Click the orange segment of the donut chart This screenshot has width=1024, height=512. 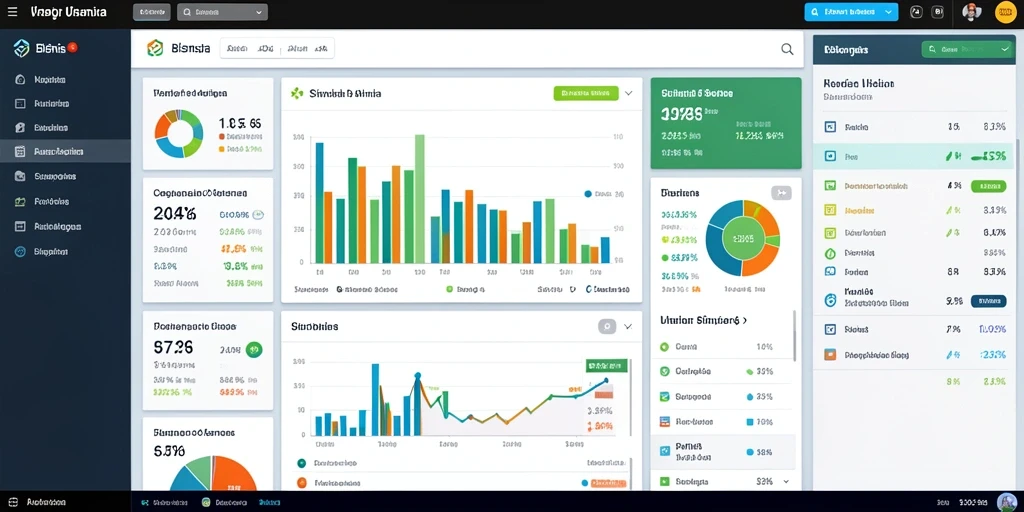(161, 127)
